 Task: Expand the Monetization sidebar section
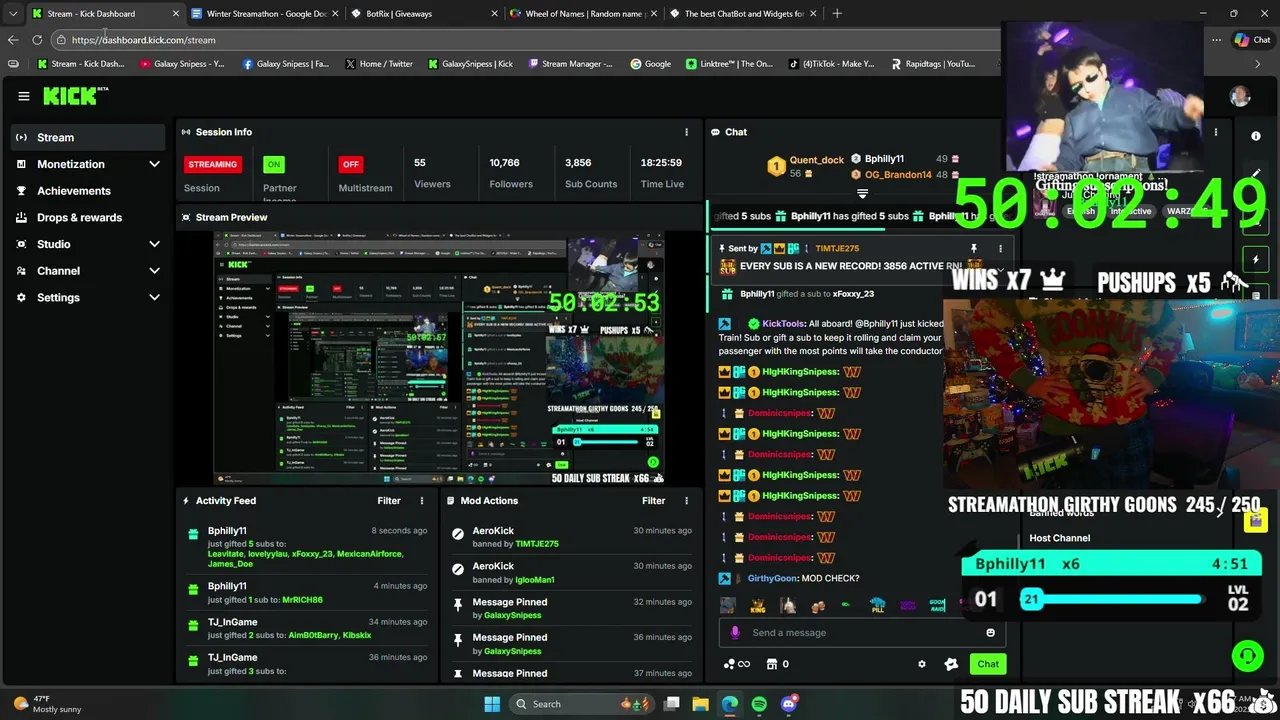tap(154, 164)
